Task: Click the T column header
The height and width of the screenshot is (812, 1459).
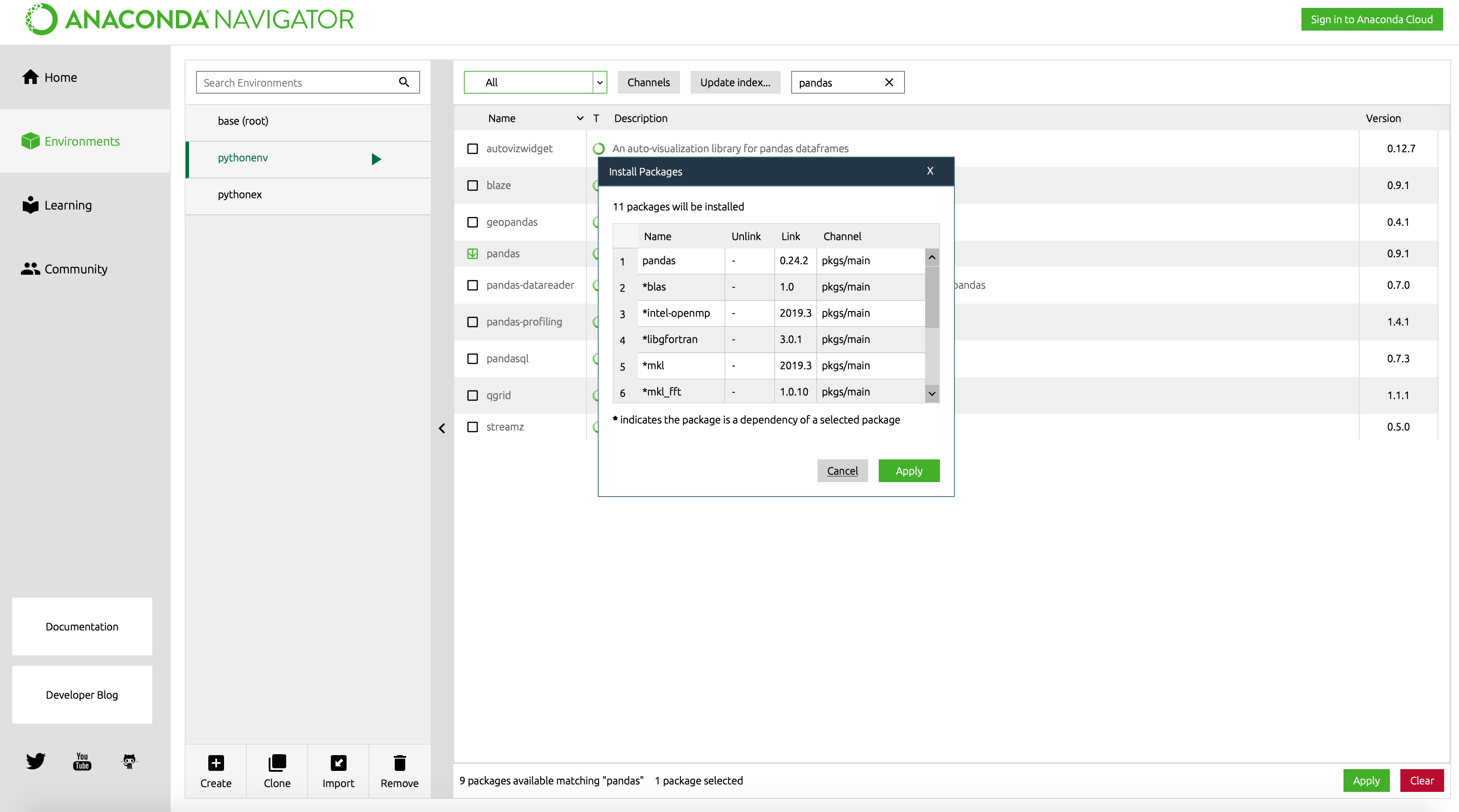Action: pos(596,119)
